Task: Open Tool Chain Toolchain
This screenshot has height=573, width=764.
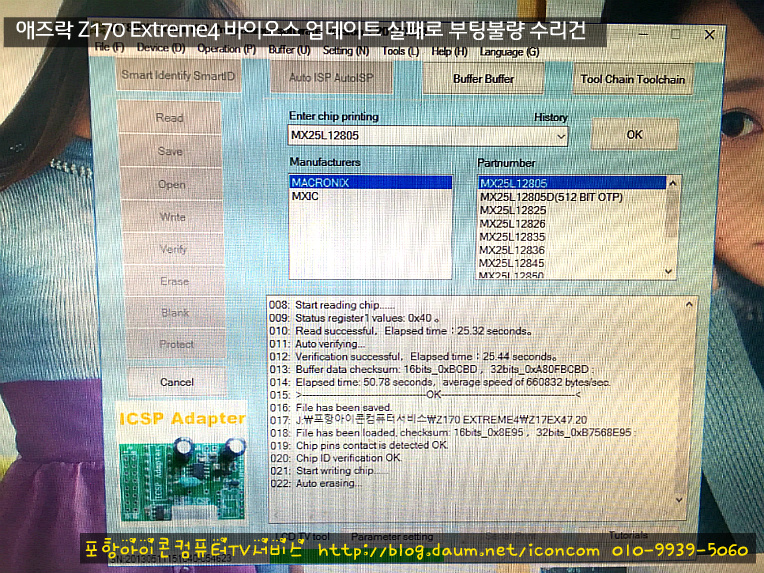Action: (x=632, y=79)
